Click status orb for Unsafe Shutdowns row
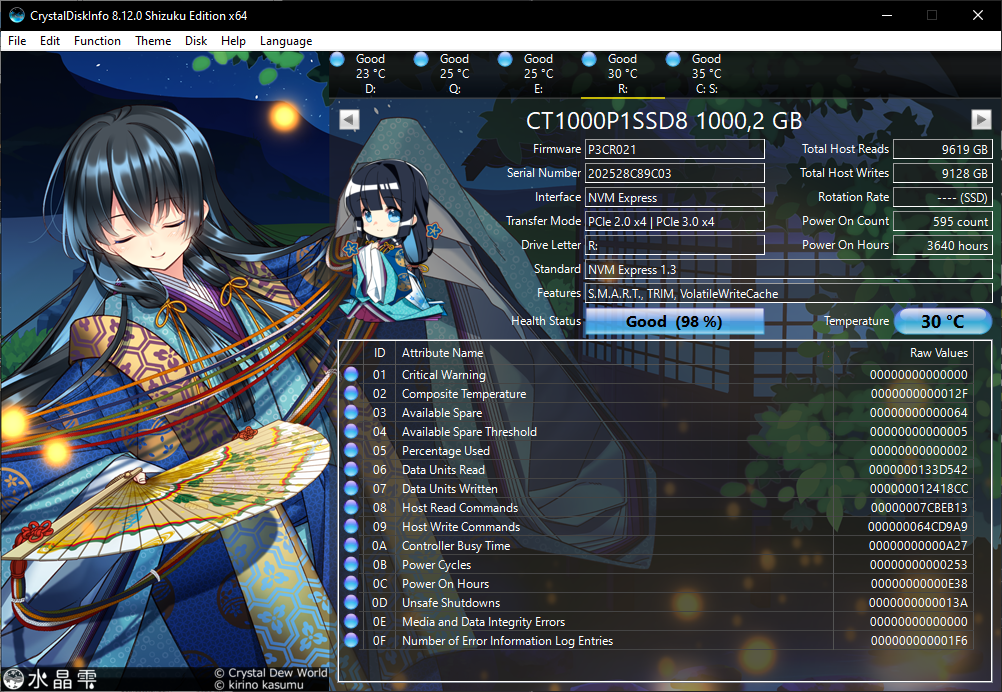This screenshot has width=1002, height=692. coord(351,602)
